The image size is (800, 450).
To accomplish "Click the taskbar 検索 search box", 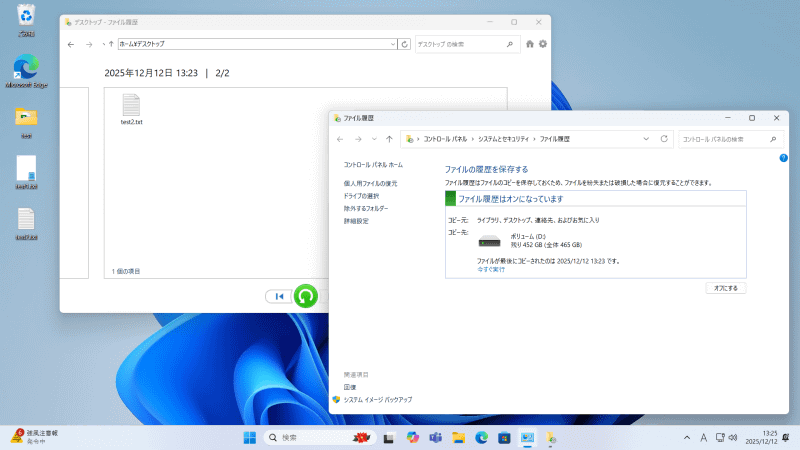I will (x=320, y=438).
